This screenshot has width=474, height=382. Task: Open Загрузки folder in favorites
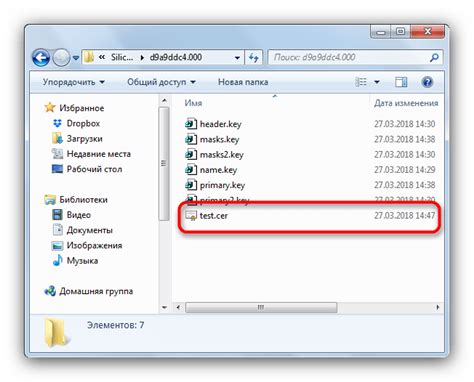click(x=84, y=139)
